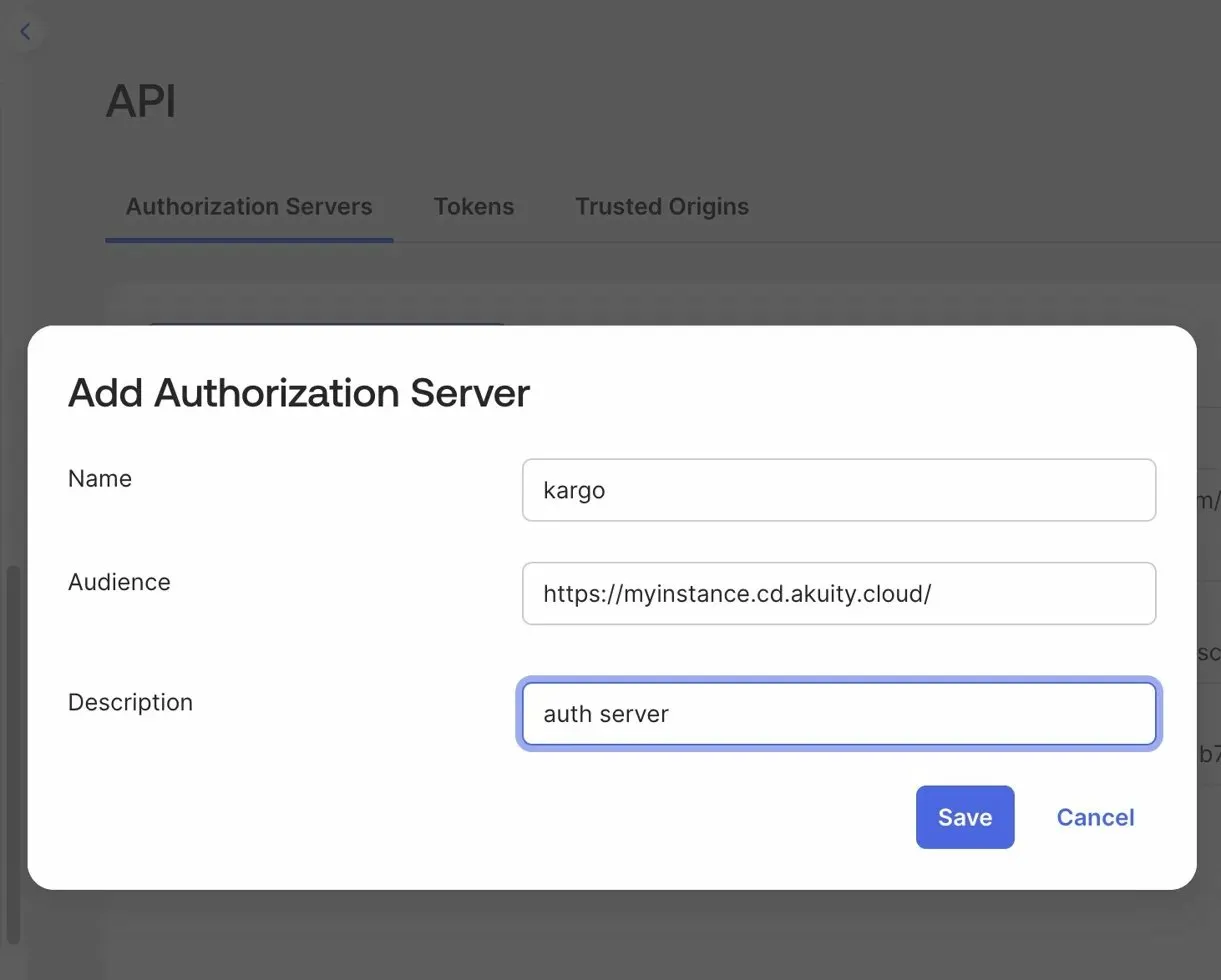Cancel the Add Authorization Server dialog
The width and height of the screenshot is (1221, 980).
1095,817
